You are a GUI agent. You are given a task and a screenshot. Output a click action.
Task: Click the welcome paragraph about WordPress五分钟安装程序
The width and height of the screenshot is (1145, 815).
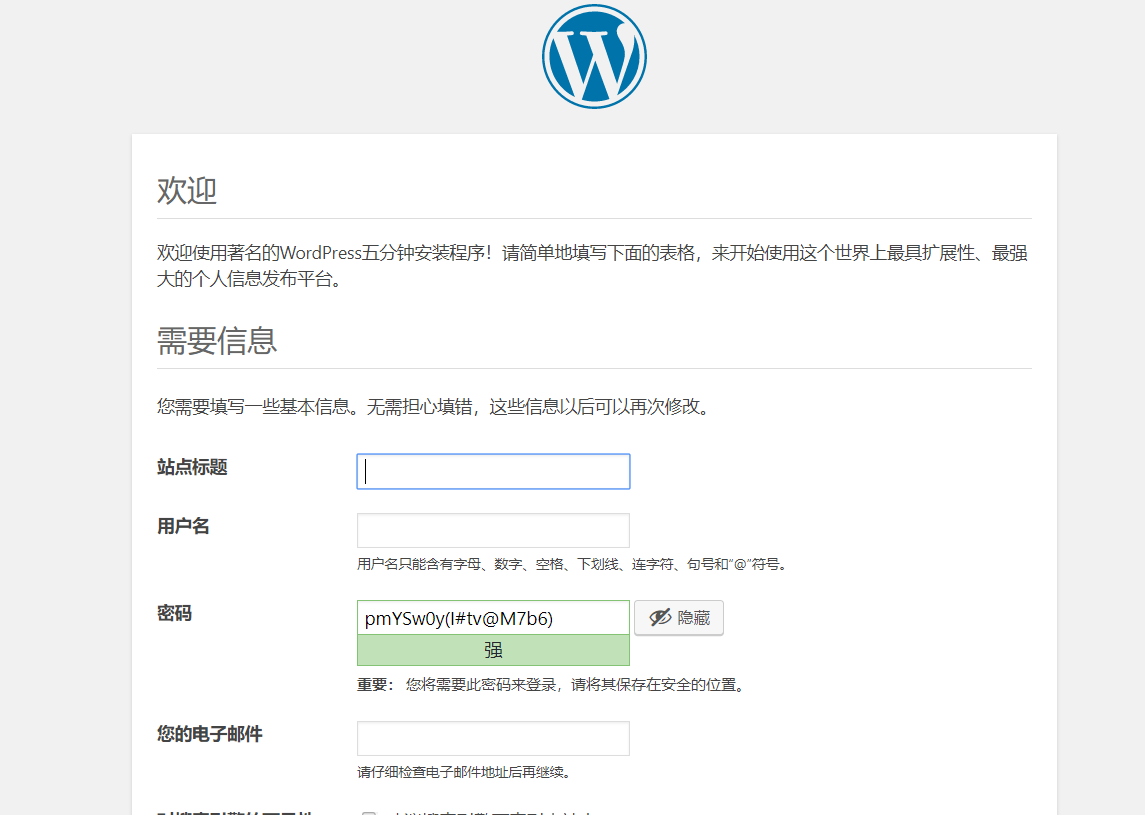point(592,266)
